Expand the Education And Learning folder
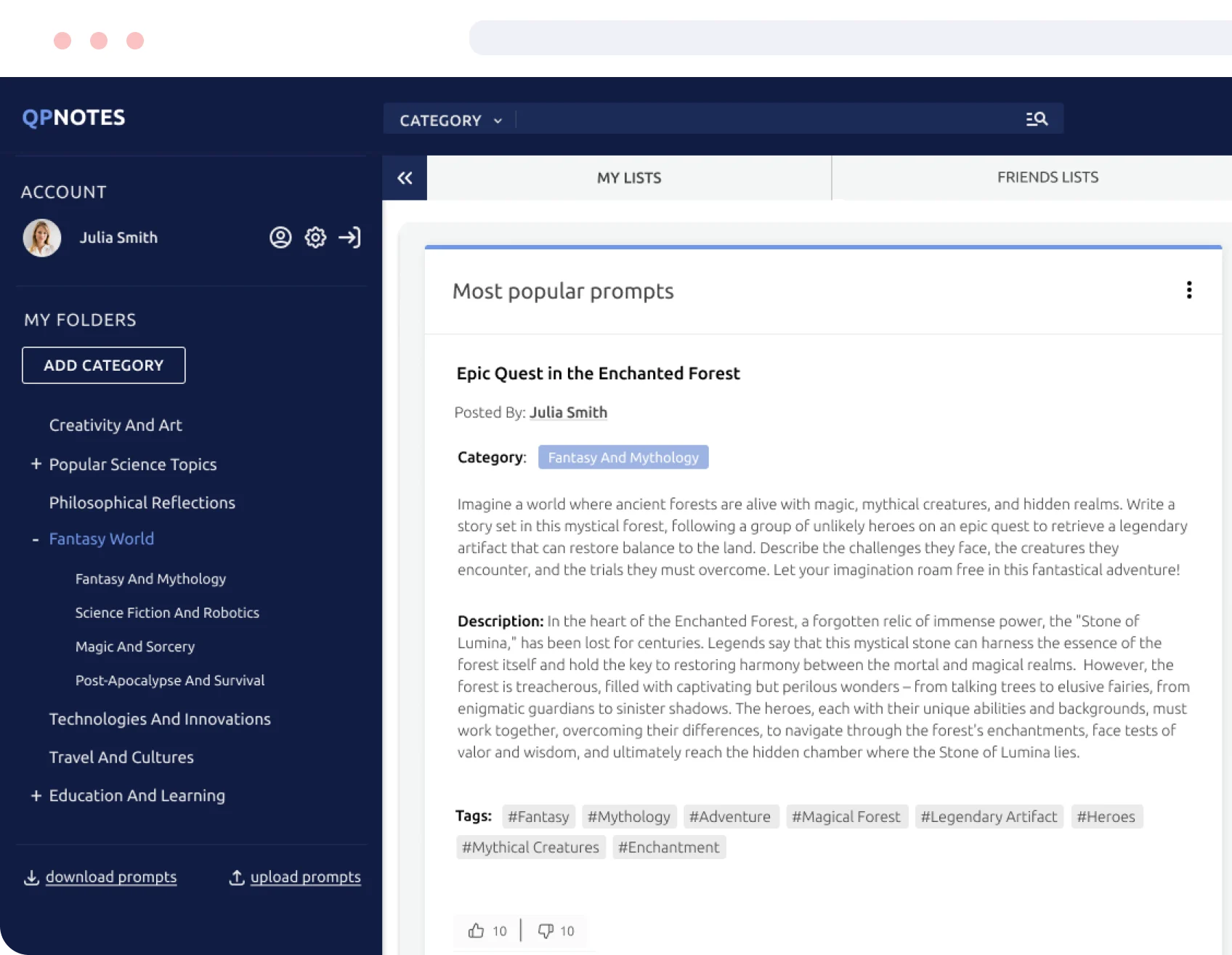This screenshot has height=955, width=1232. click(36, 796)
